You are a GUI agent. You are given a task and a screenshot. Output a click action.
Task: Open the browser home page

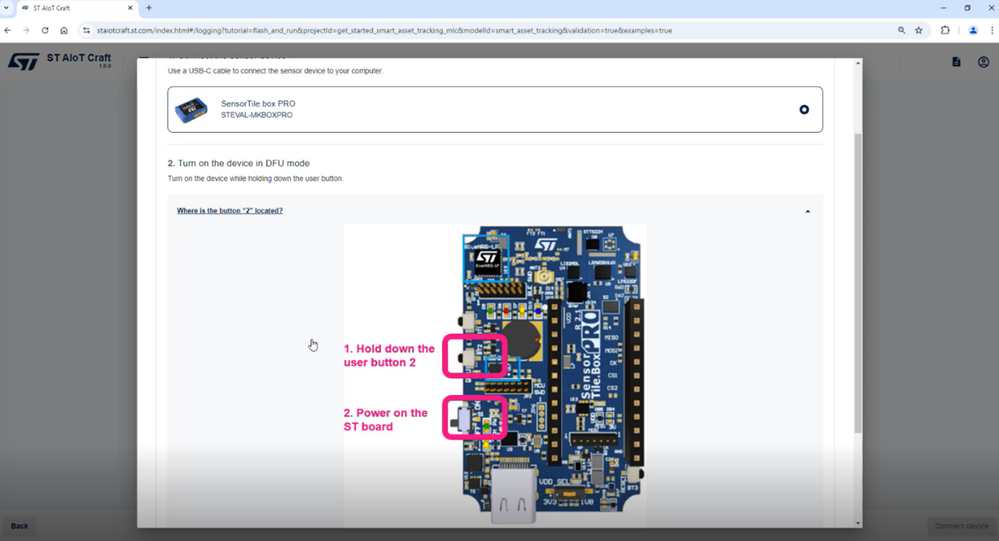pyautogui.click(x=64, y=30)
